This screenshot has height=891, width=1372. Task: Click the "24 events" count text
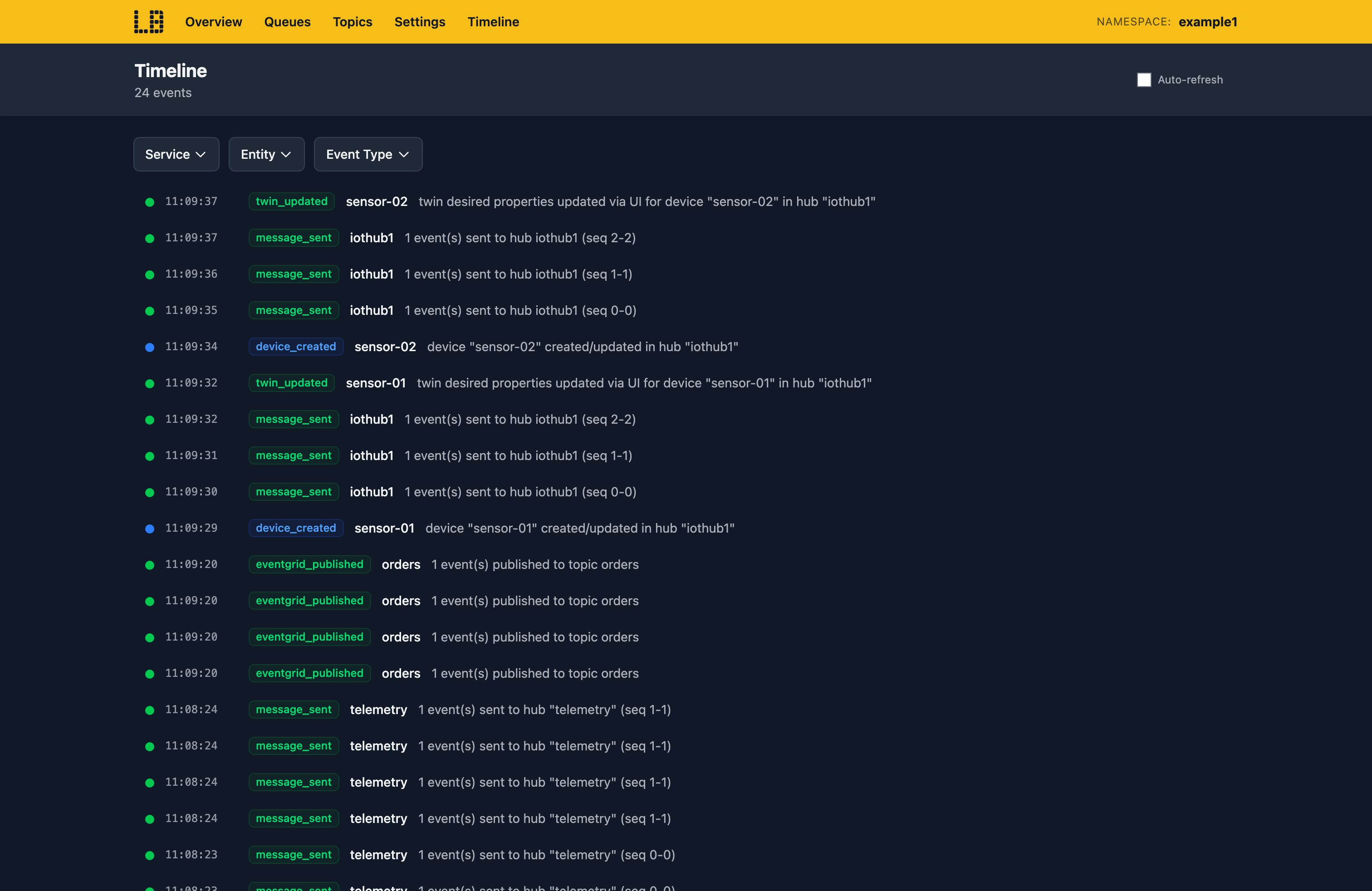[163, 93]
